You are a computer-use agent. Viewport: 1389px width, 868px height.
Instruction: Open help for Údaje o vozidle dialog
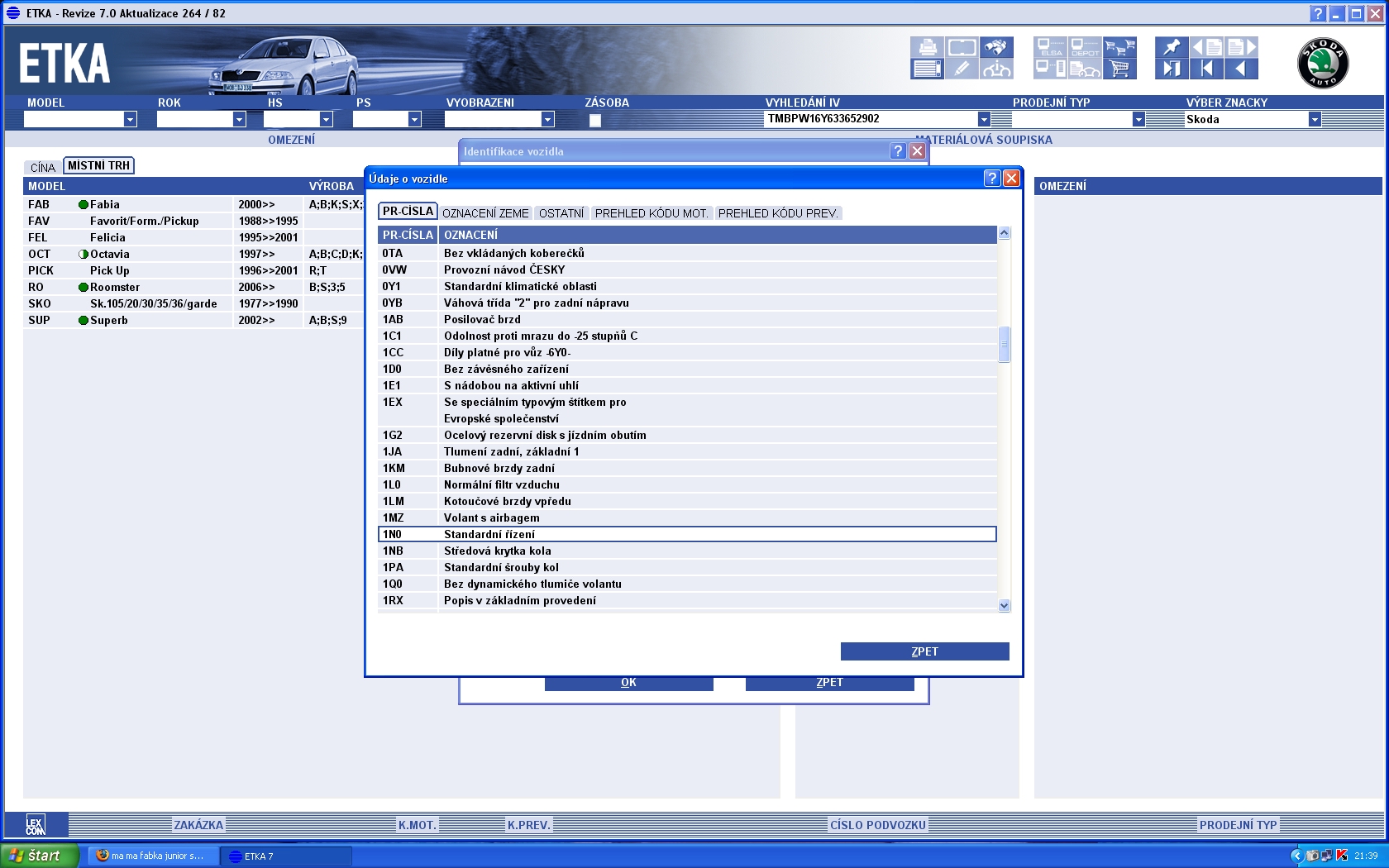tap(992, 179)
